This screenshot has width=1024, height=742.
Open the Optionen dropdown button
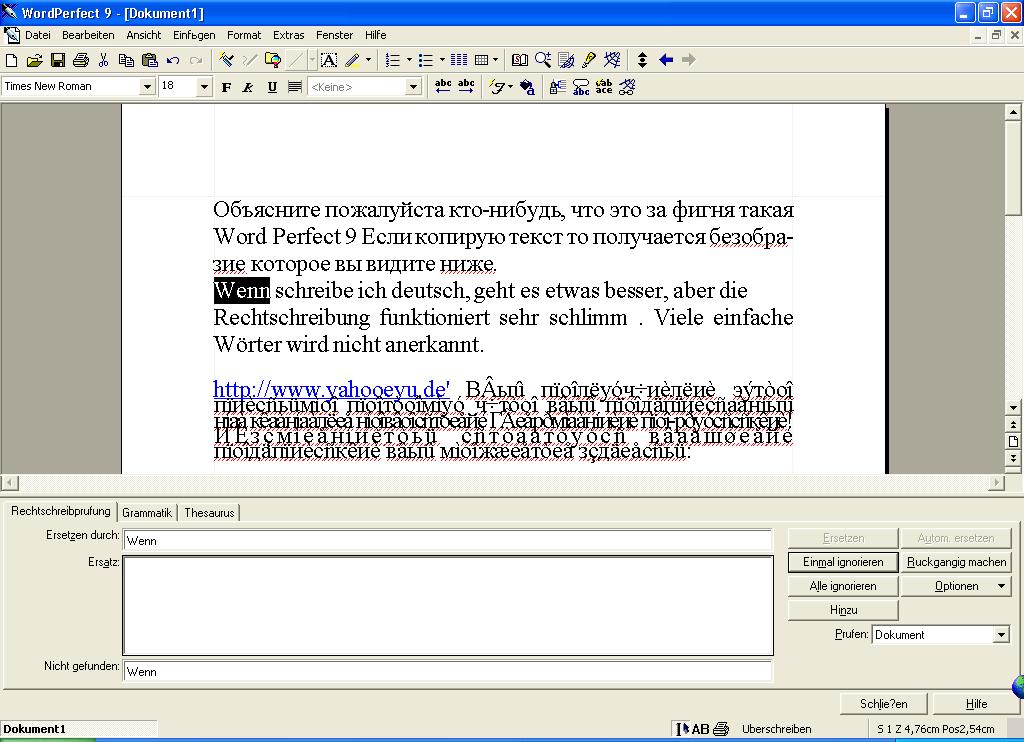point(956,587)
